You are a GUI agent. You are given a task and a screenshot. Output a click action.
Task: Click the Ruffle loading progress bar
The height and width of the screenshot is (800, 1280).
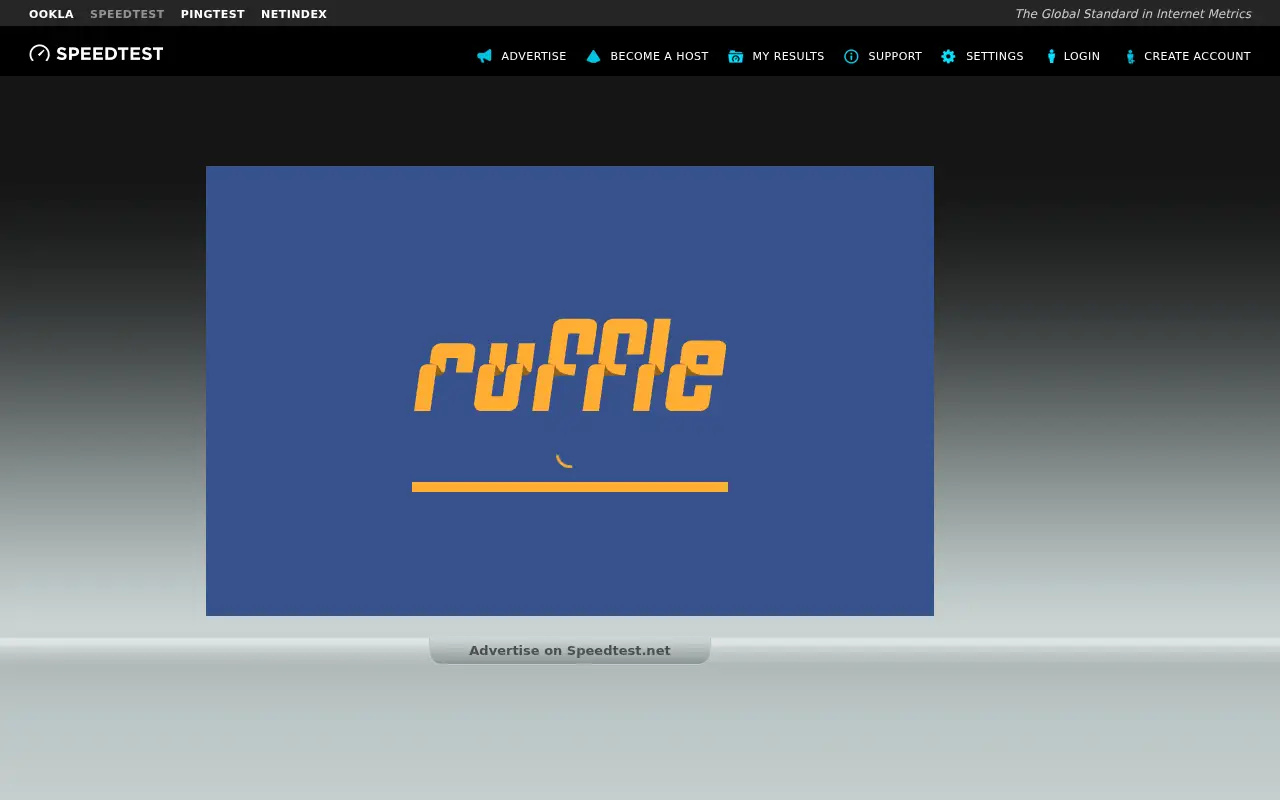pos(570,487)
